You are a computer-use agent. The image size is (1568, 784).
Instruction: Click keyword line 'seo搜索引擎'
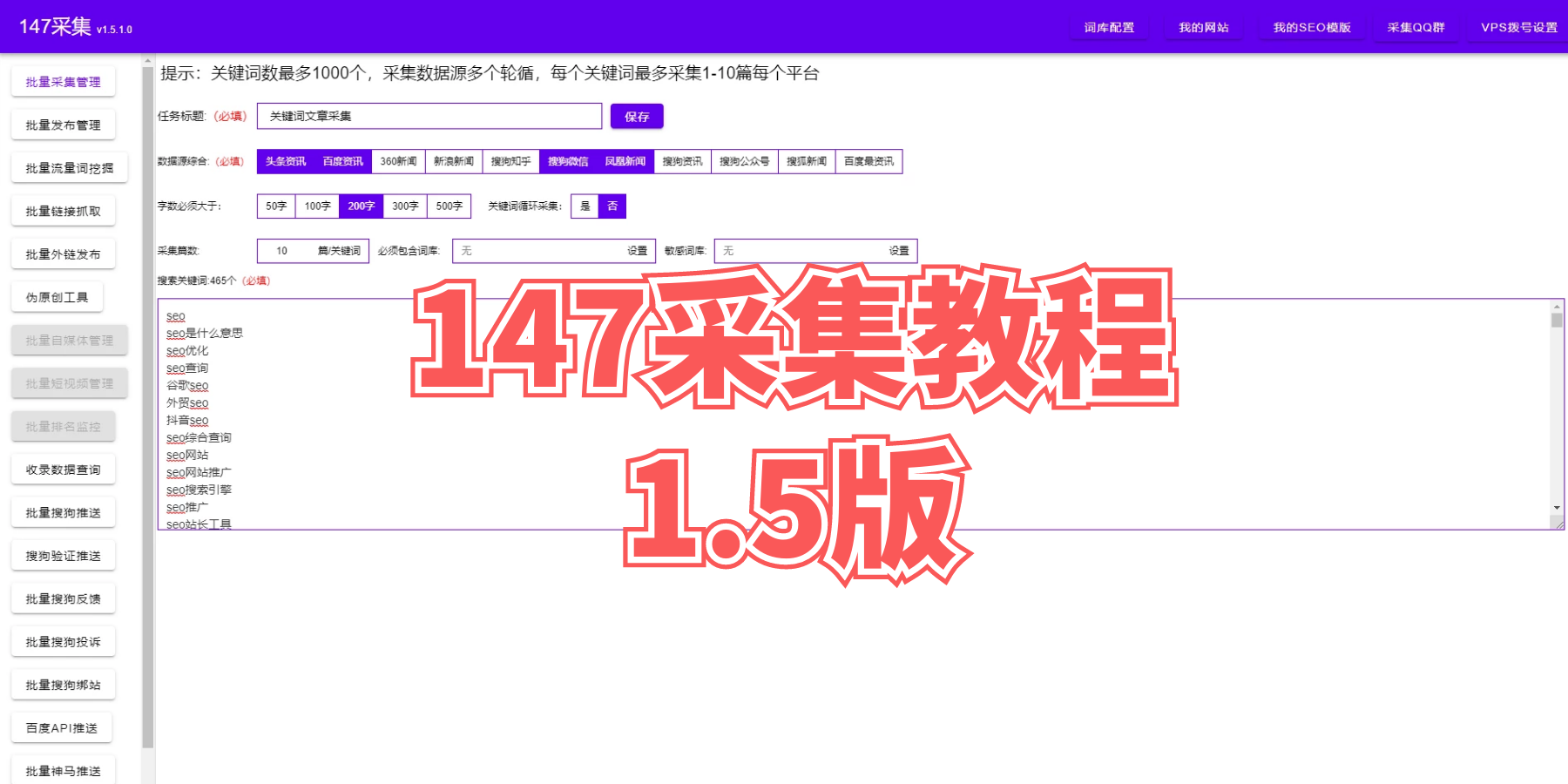point(199,490)
